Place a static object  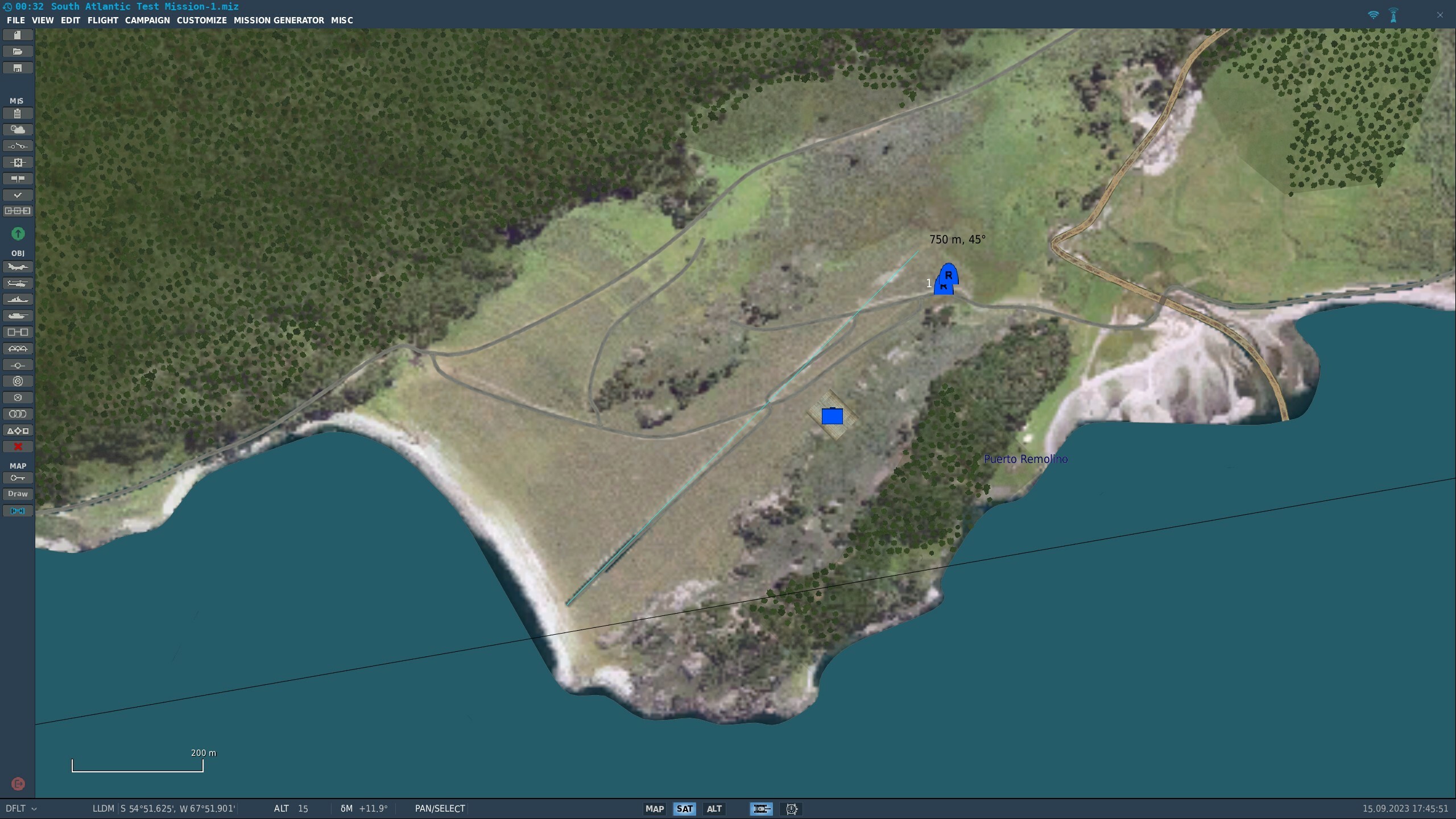point(18,332)
